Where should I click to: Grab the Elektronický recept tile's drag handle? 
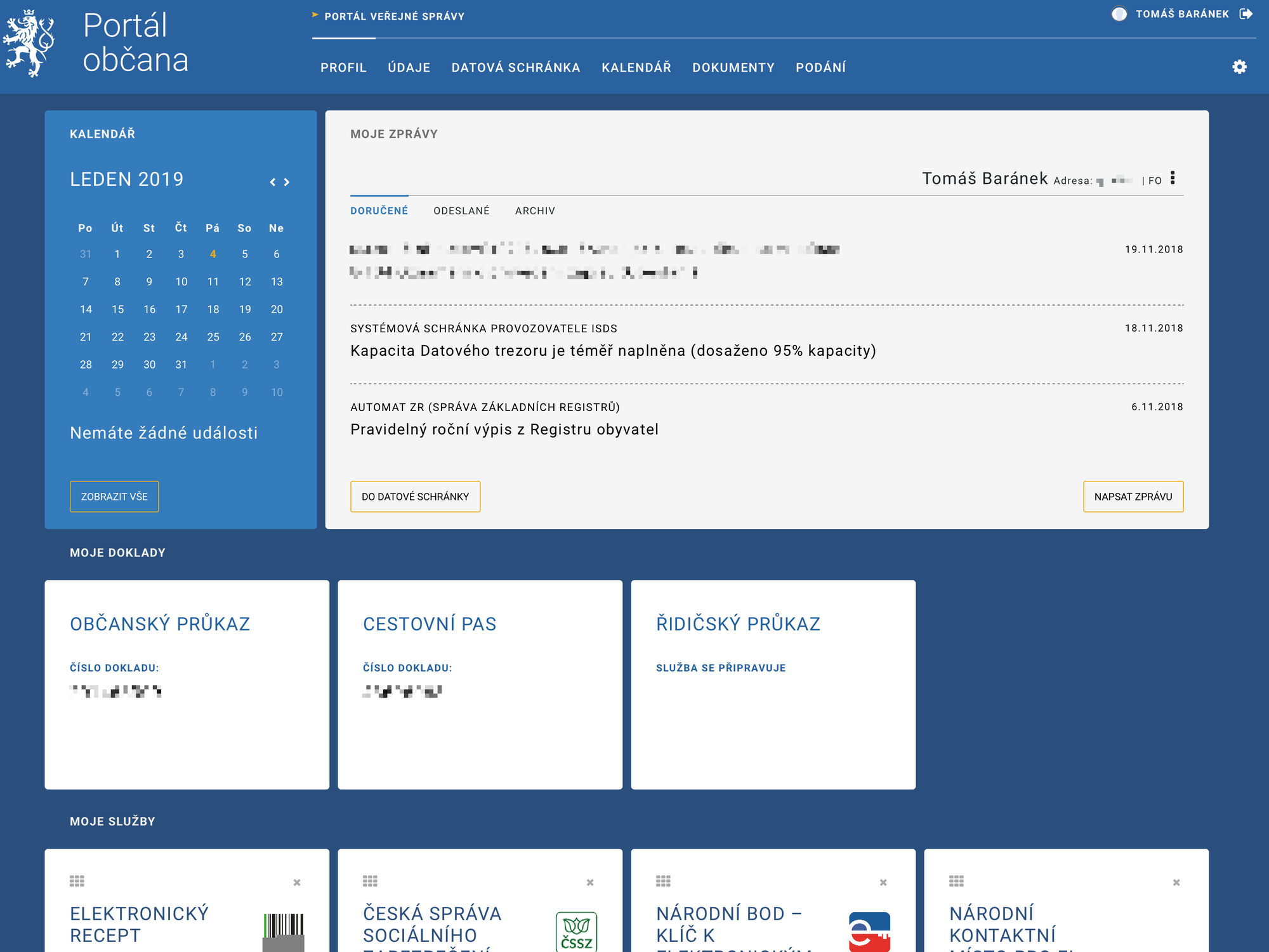77,881
